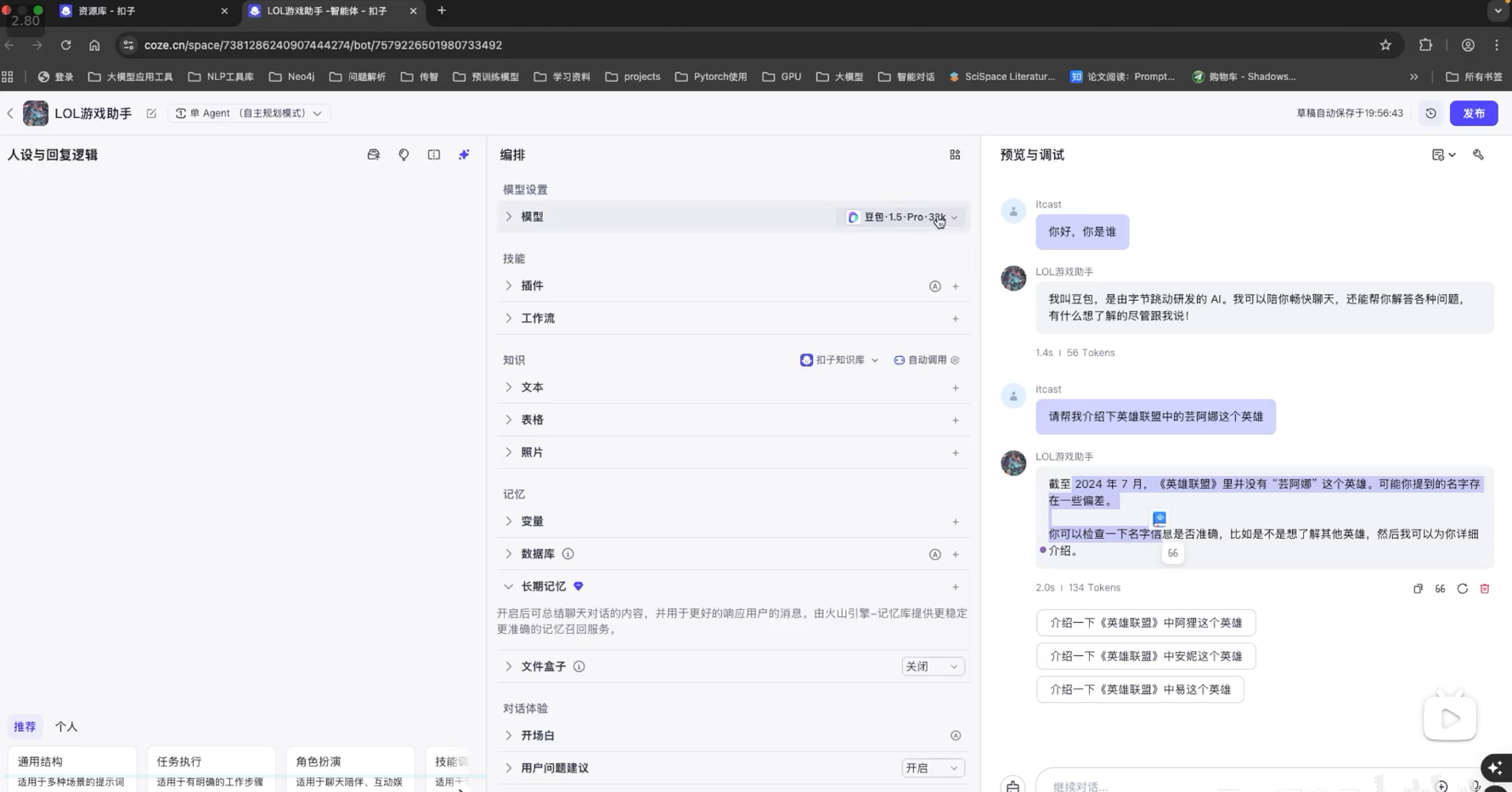Open the preview display options dropdown
This screenshot has width=1512, height=792.
1443,155
